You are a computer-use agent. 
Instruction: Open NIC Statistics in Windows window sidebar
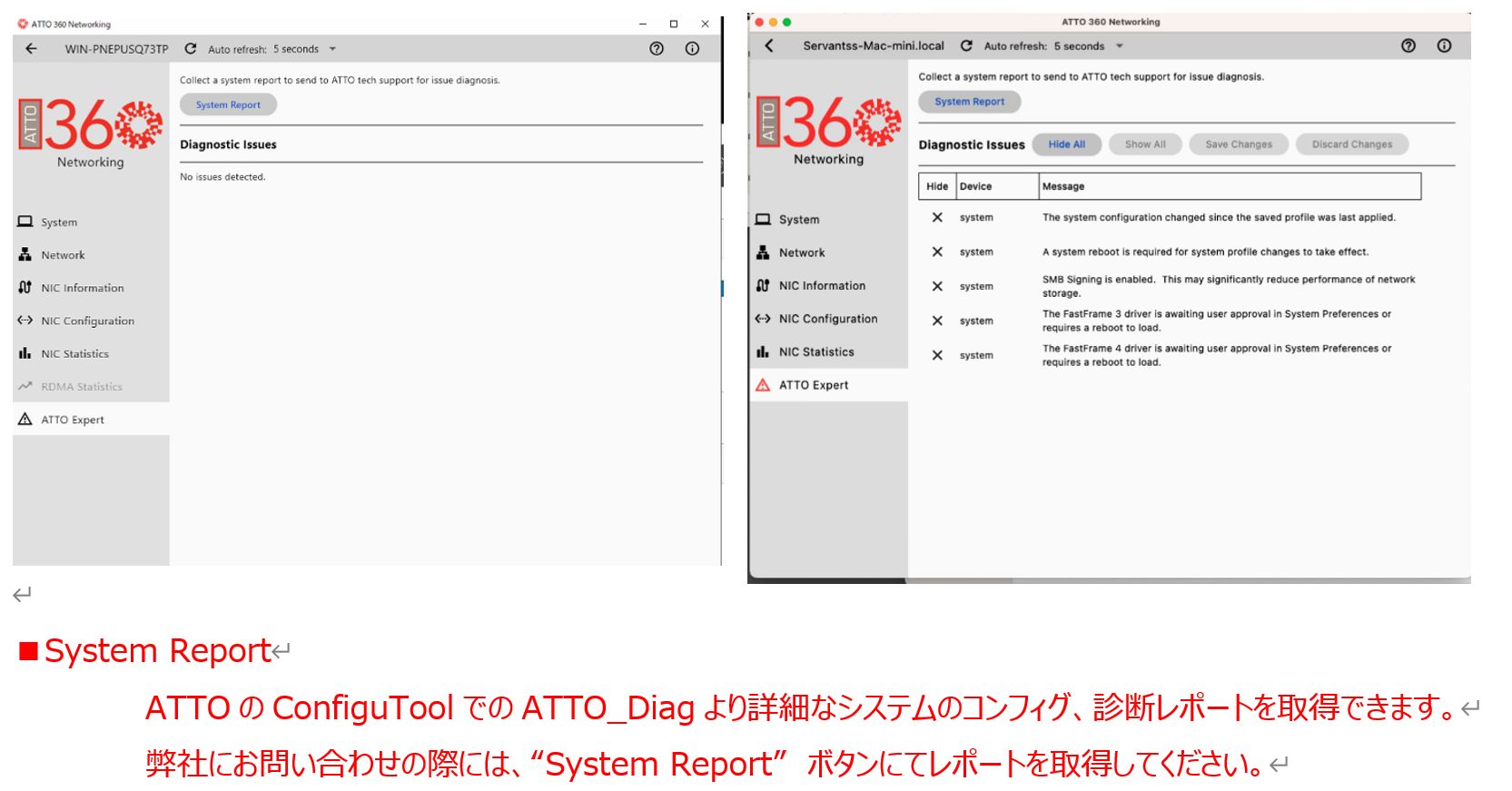point(91,354)
